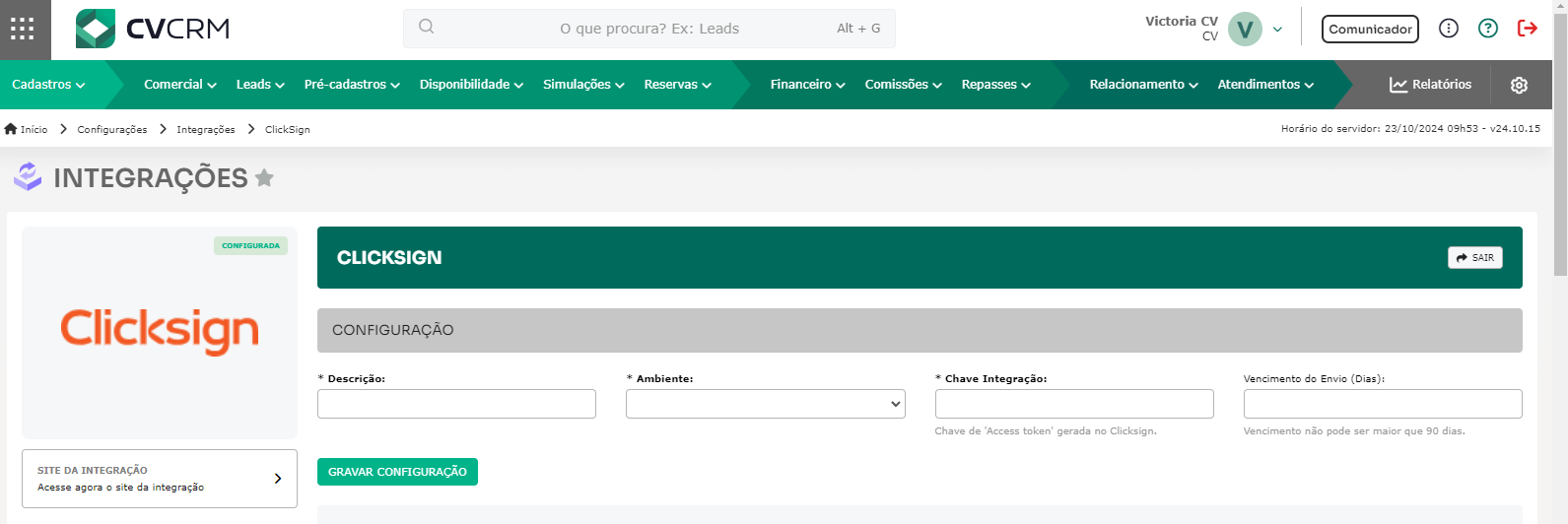Viewport: 1568px width, 524px height.
Task: Open the Repasses dropdown menu
Action: click(995, 85)
